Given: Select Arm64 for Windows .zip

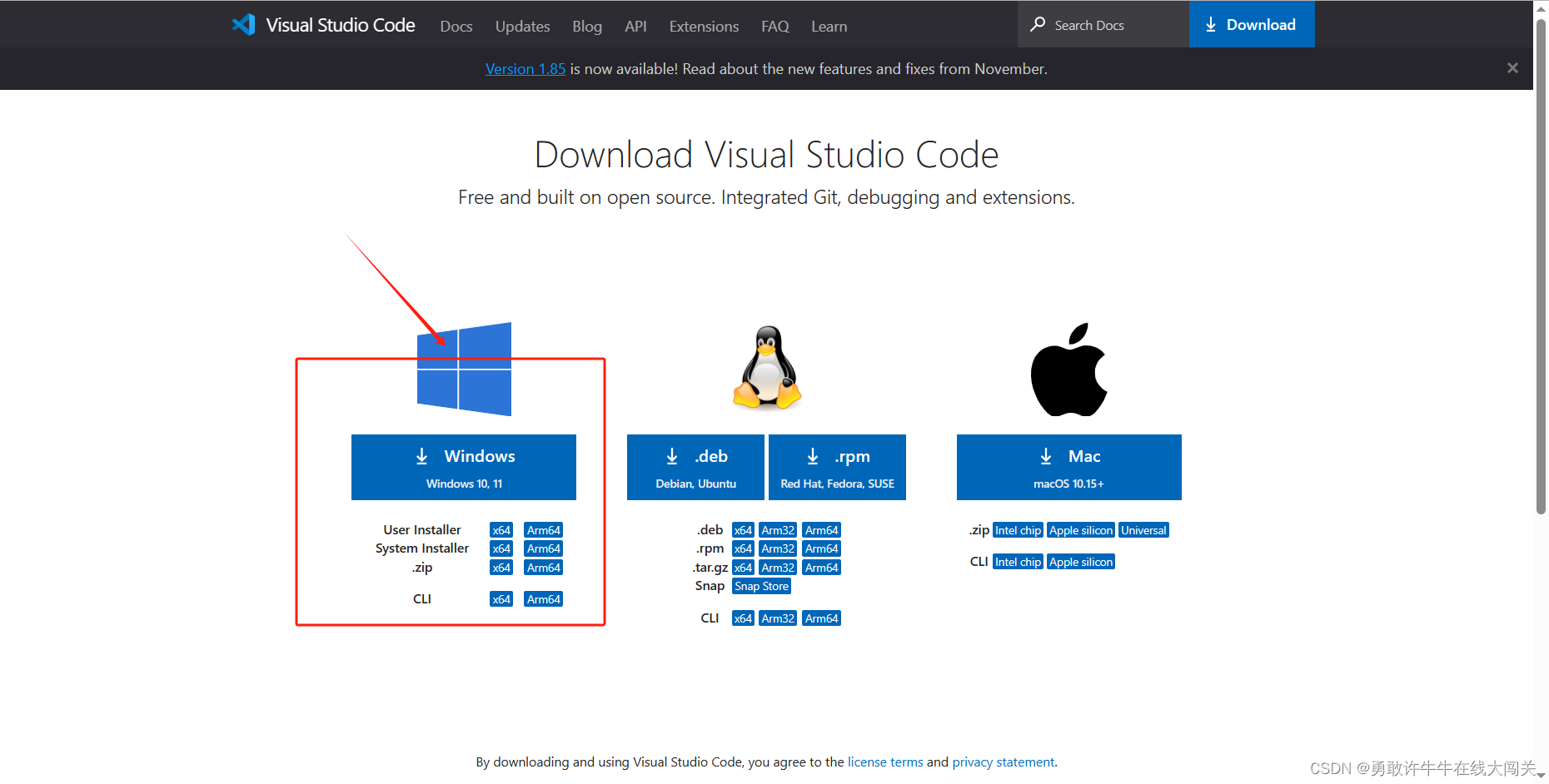Looking at the screenshot, I should click(544, 568).
